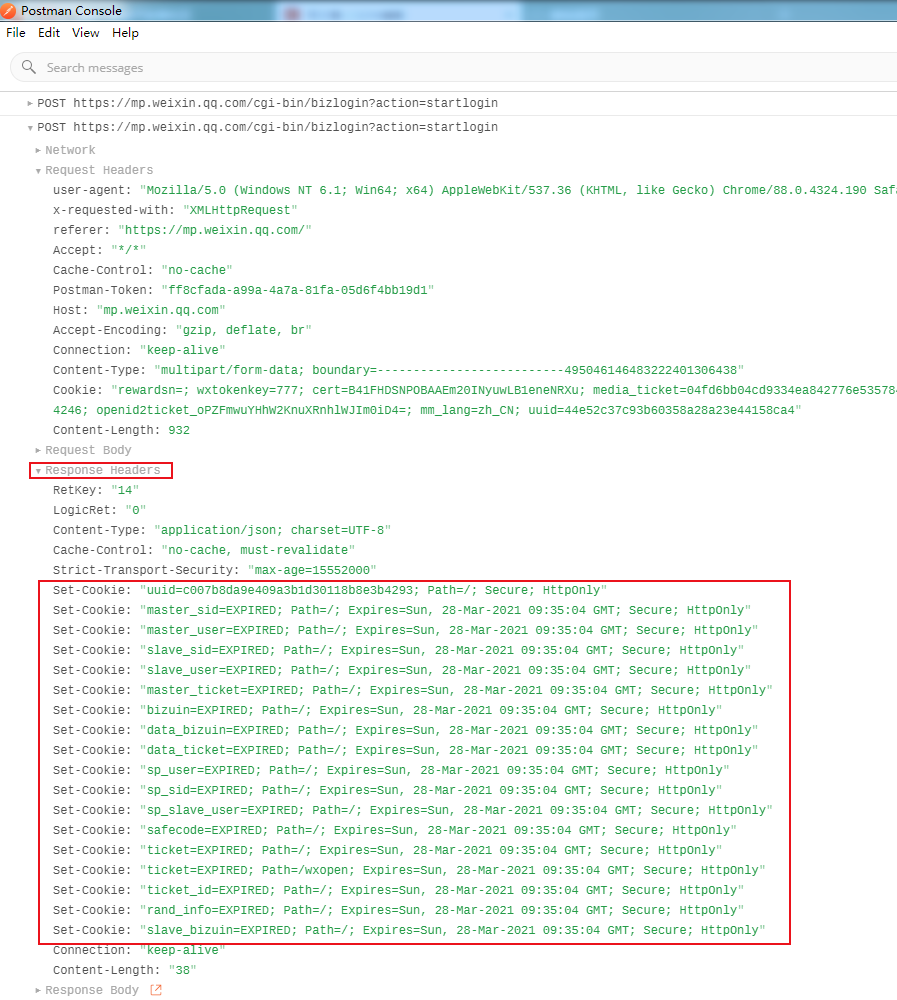The height and width of the screenshot is (1000, 897).
Task: Open Response Body in external viewer icon
Action: pyautogui.click(x=156, y=990)
